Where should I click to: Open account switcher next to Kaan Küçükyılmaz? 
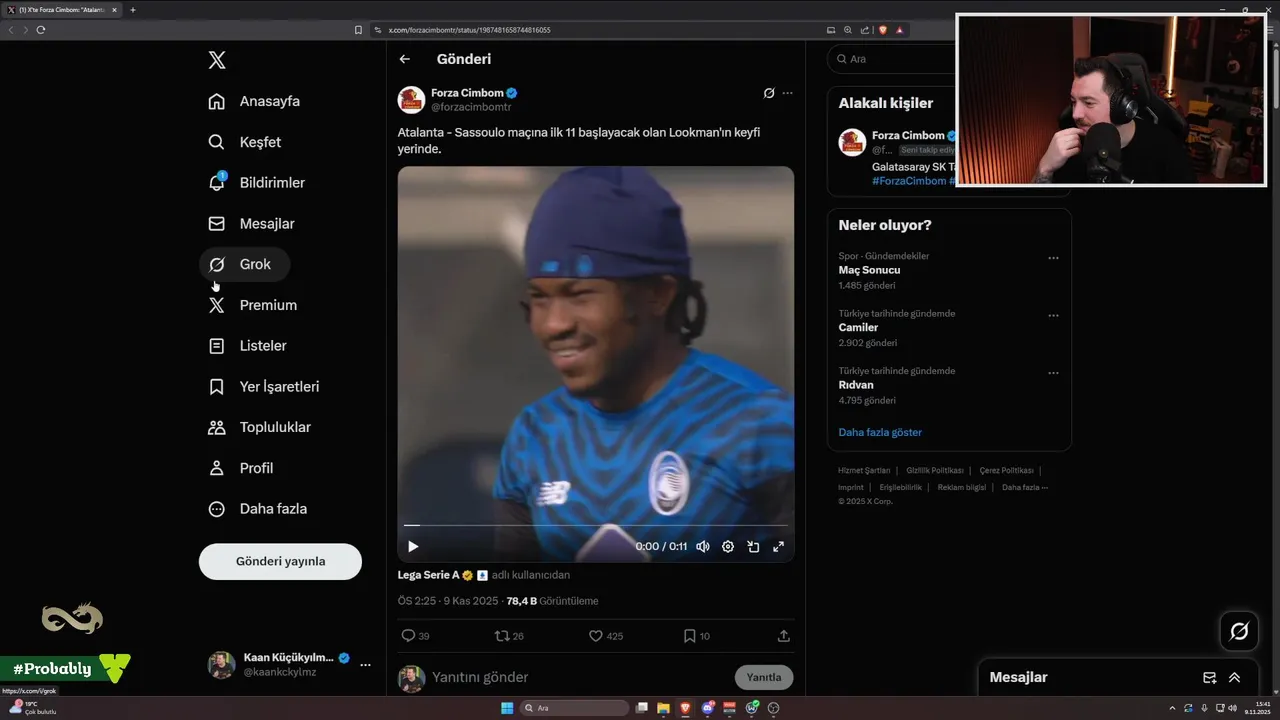(x=365, y=665)
